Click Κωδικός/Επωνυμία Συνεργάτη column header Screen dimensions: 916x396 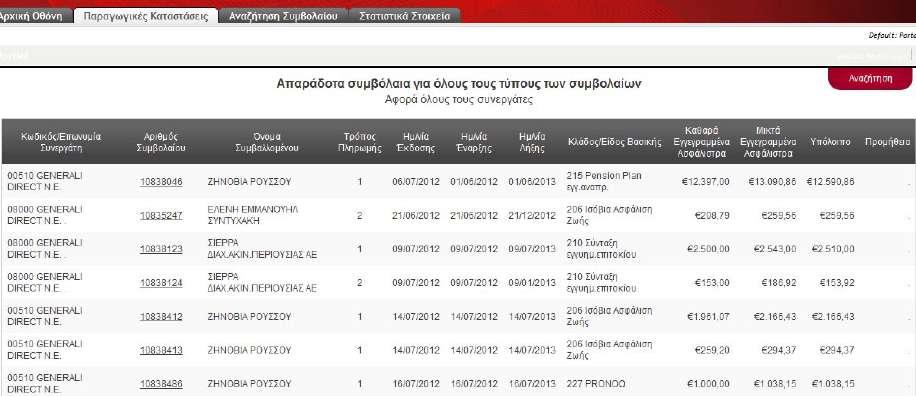pos(61,142)
